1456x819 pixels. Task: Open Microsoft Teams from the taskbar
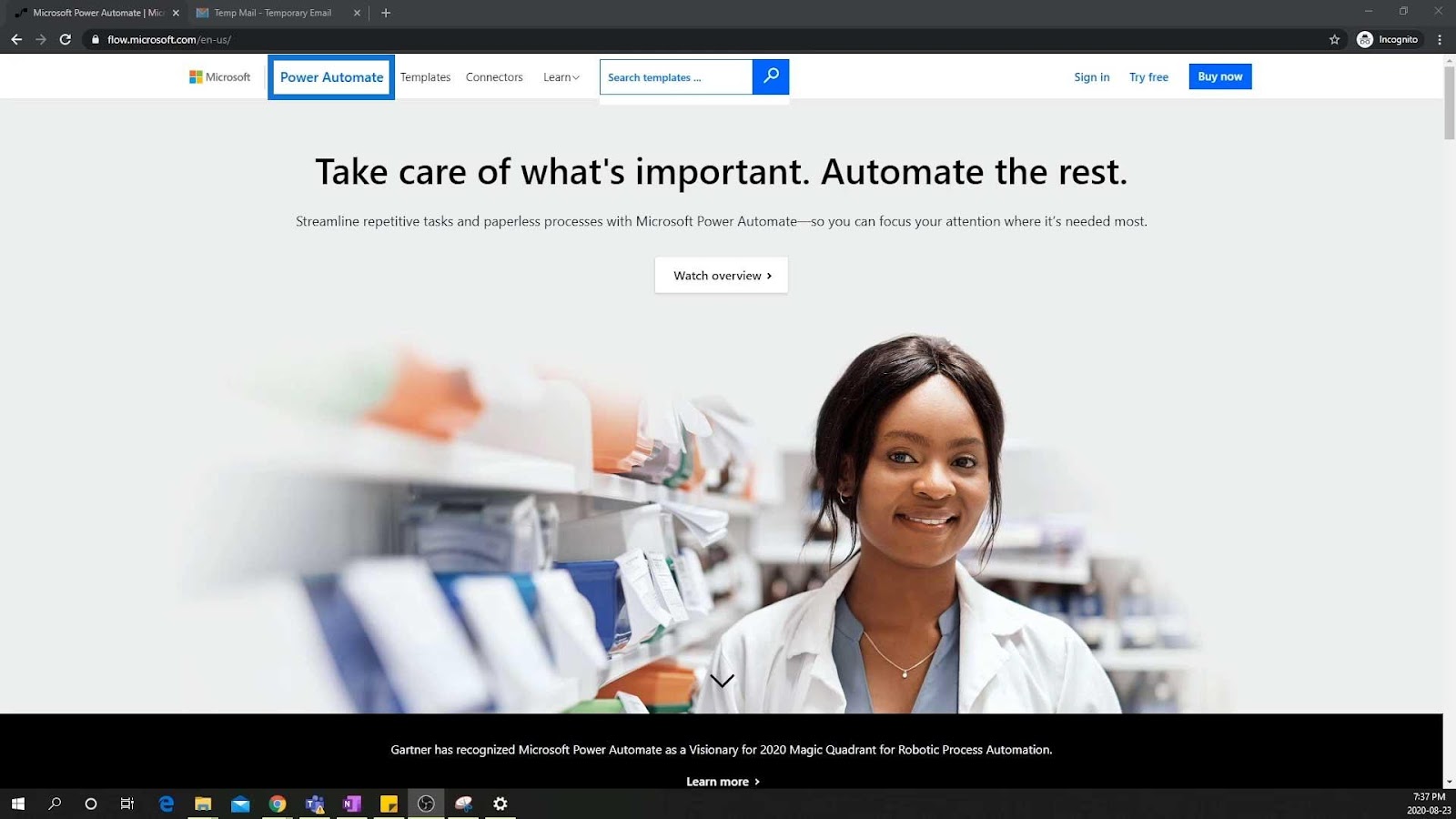(315, 804)
